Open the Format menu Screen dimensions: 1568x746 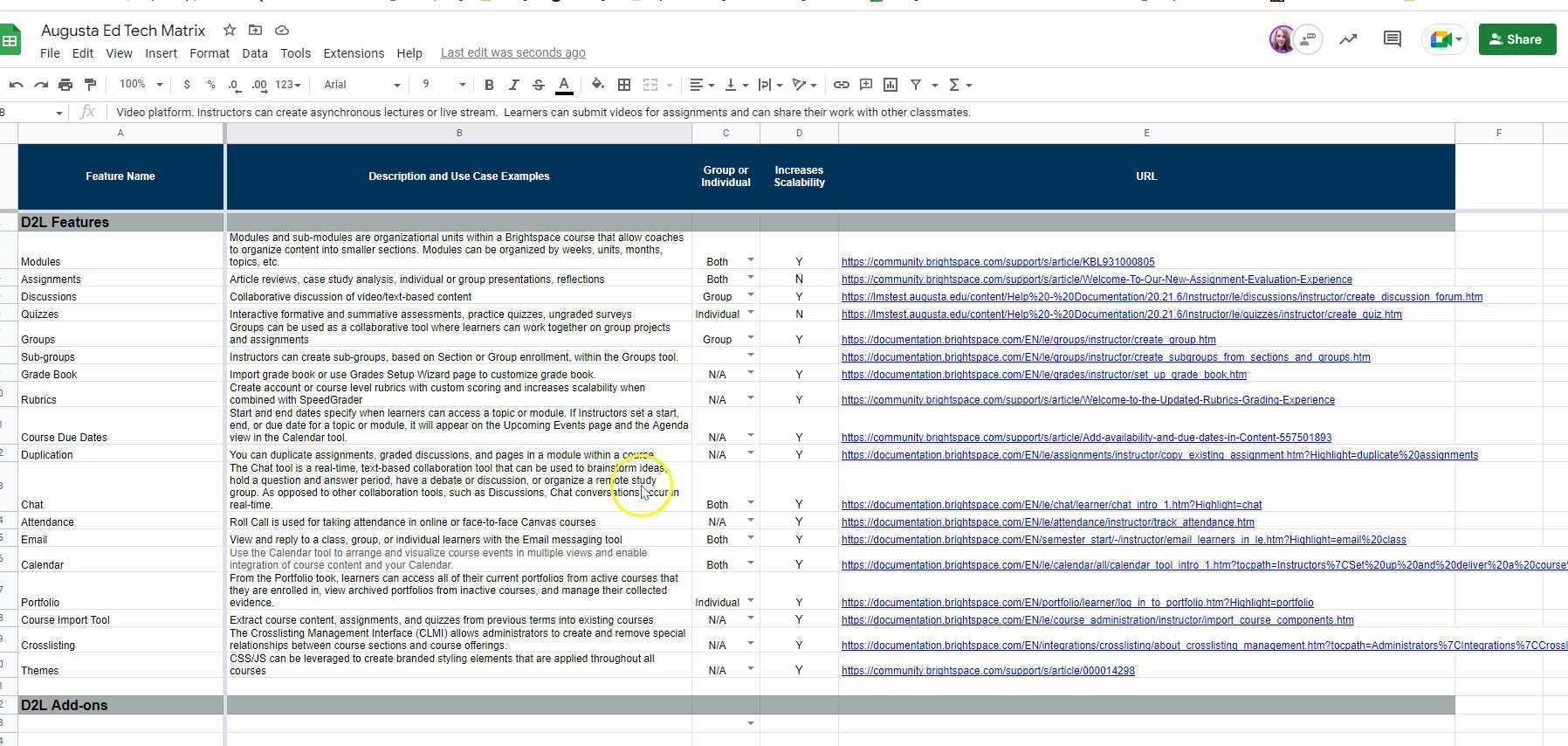(210, 53)
